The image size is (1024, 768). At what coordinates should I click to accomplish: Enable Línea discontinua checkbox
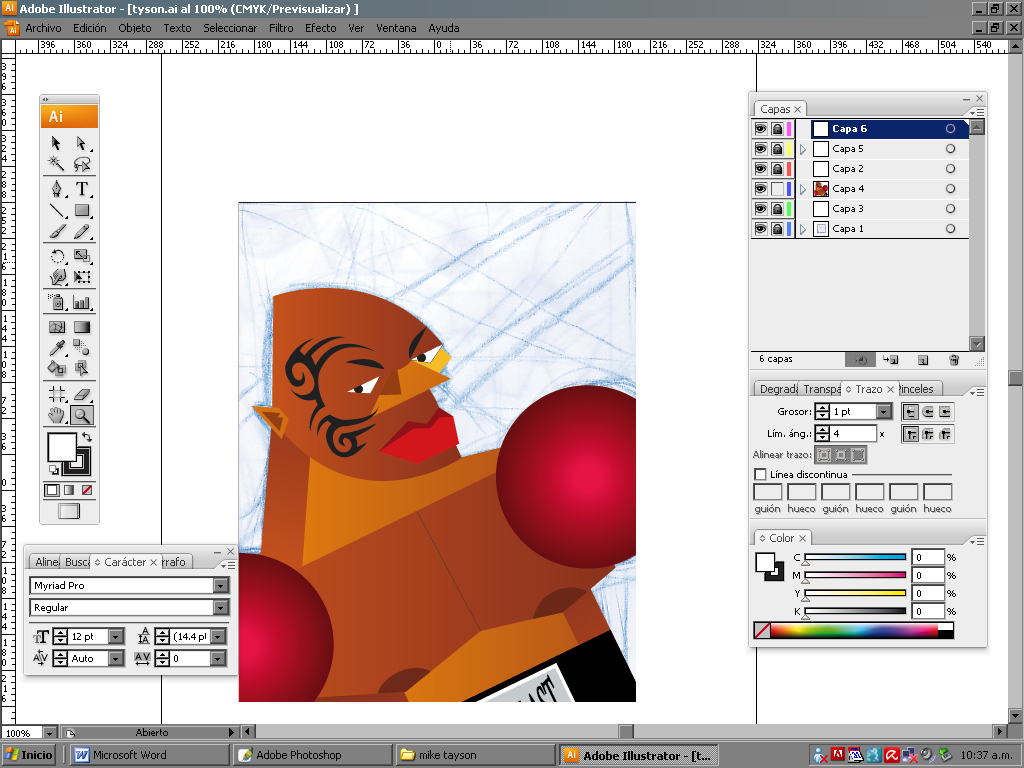click(x=760, y=474)
